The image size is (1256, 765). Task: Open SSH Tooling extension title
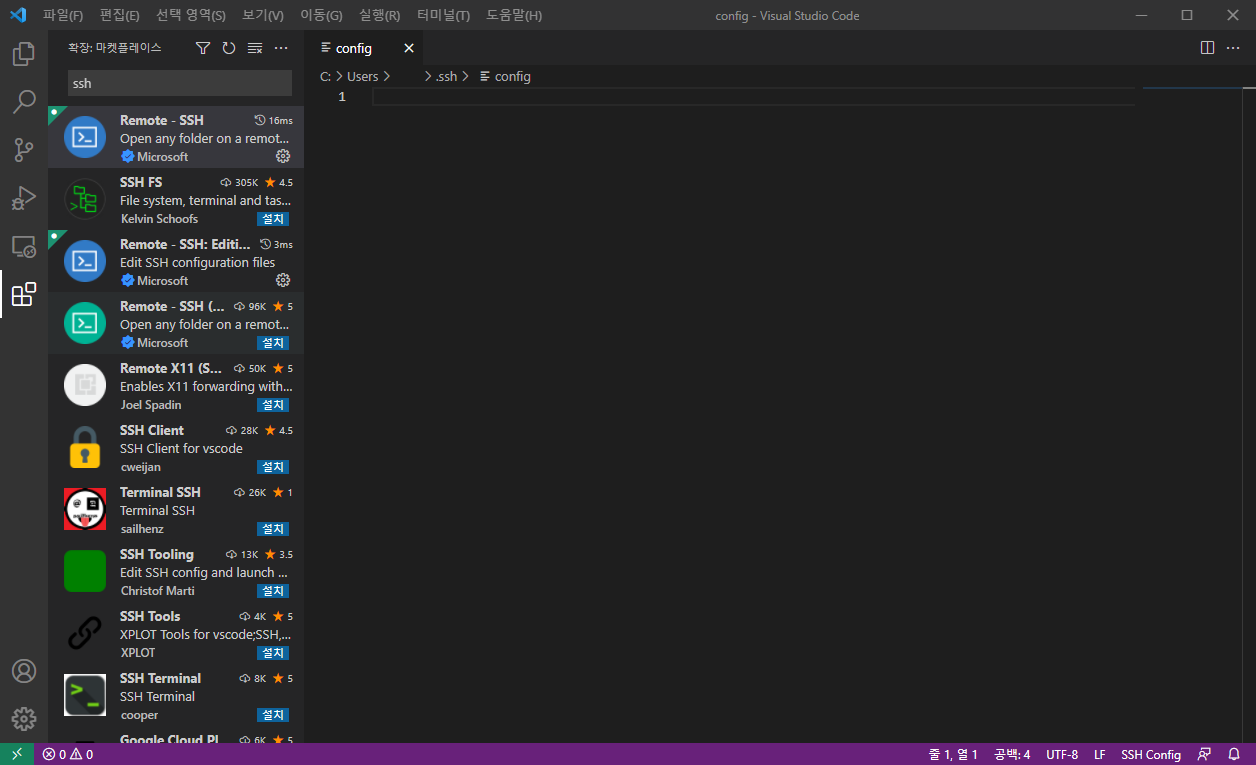(157, 554)
